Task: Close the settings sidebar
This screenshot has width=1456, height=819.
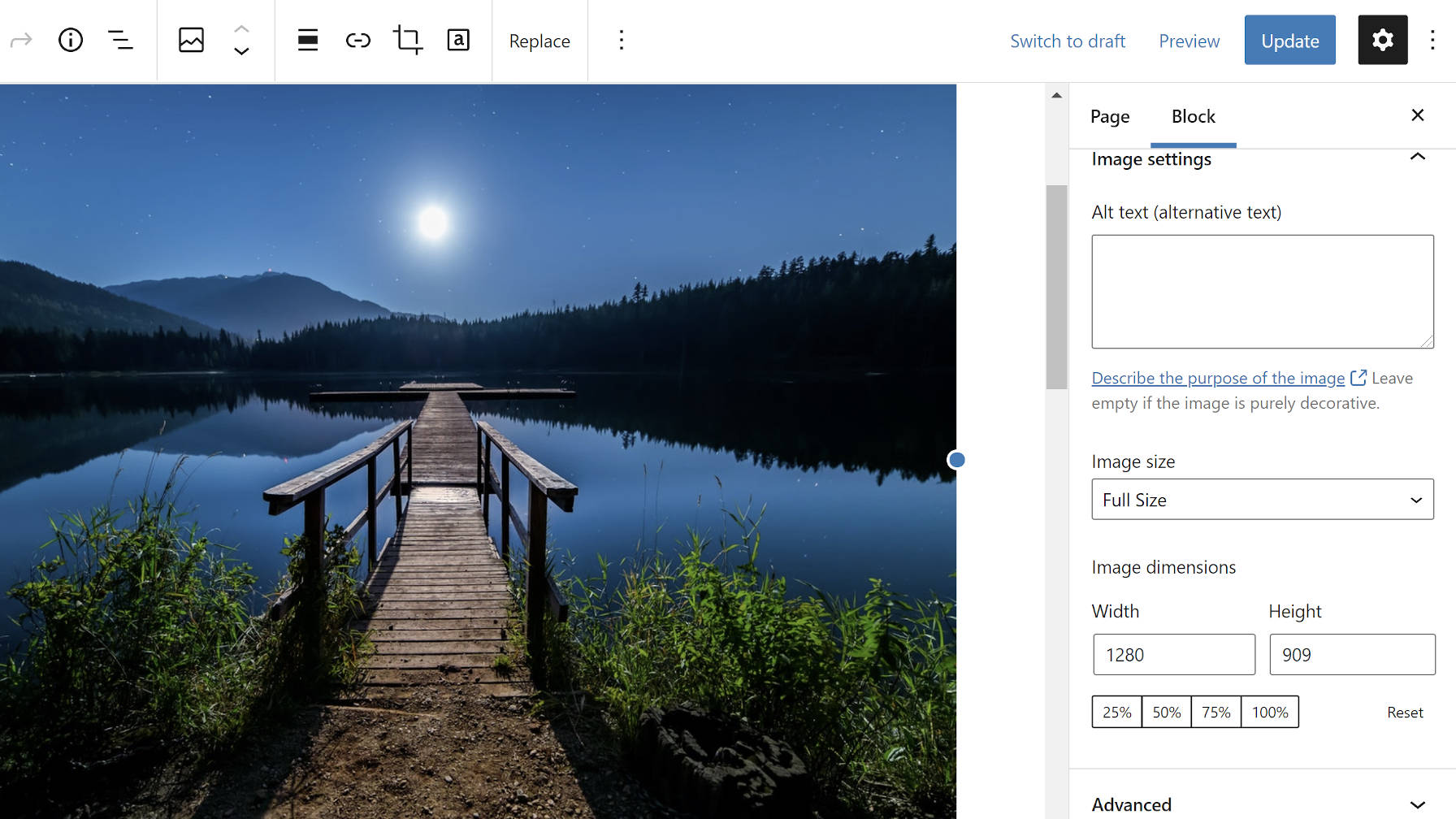Action: pyautogui.click(x=1418, y=115)
